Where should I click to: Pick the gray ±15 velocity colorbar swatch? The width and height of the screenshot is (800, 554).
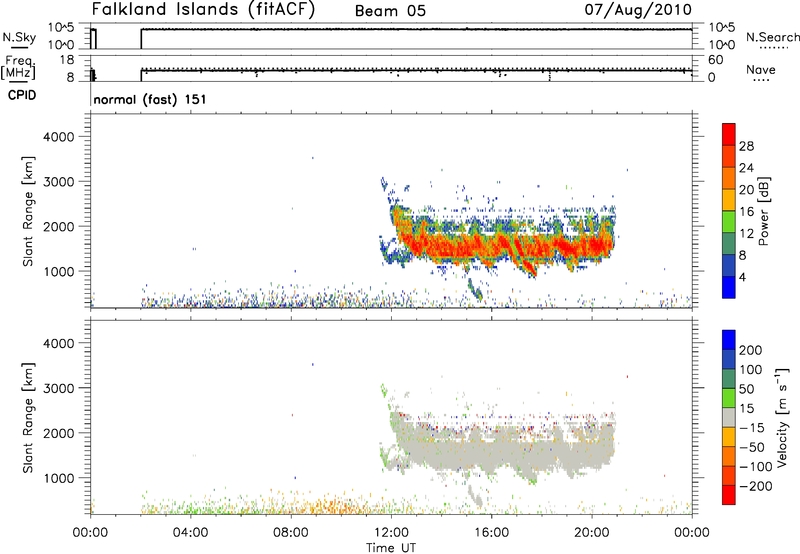pos(729,418)
